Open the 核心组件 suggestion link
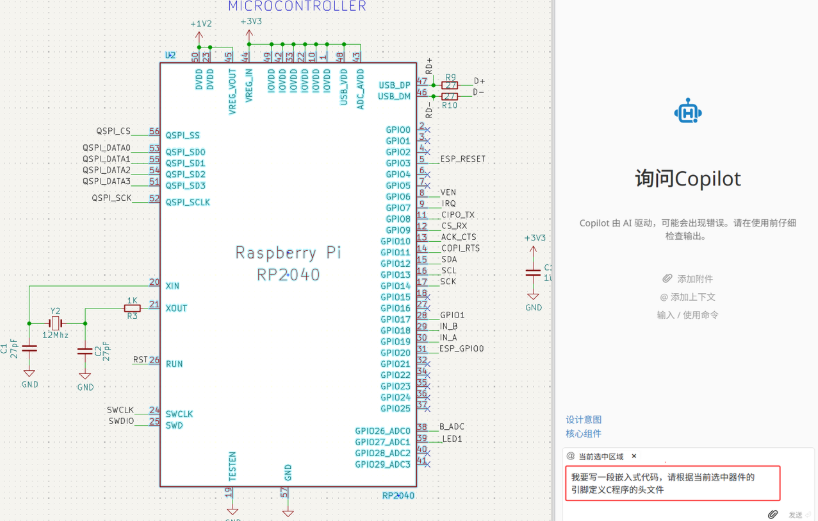Image resolution: width=818 pixels, height=521 pixels. pyautogui.click(x=584, y=433)
